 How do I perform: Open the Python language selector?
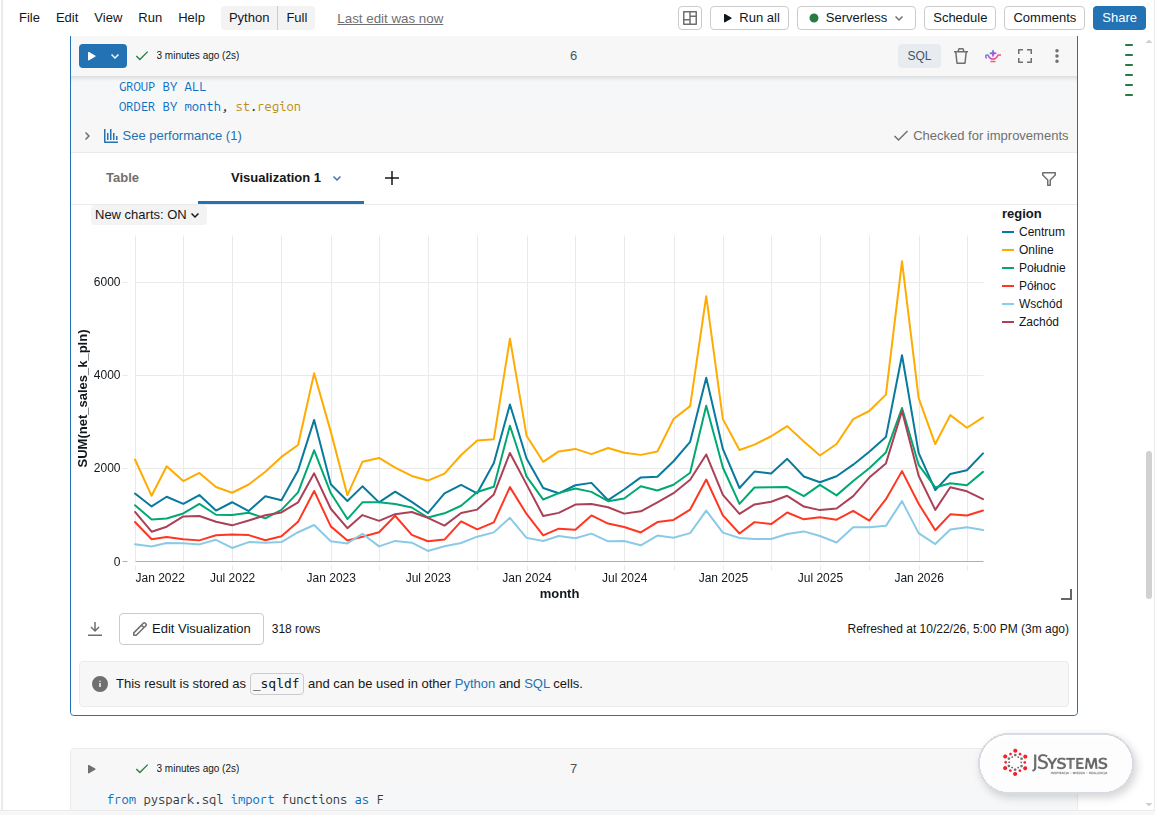[x=249, y=18]
